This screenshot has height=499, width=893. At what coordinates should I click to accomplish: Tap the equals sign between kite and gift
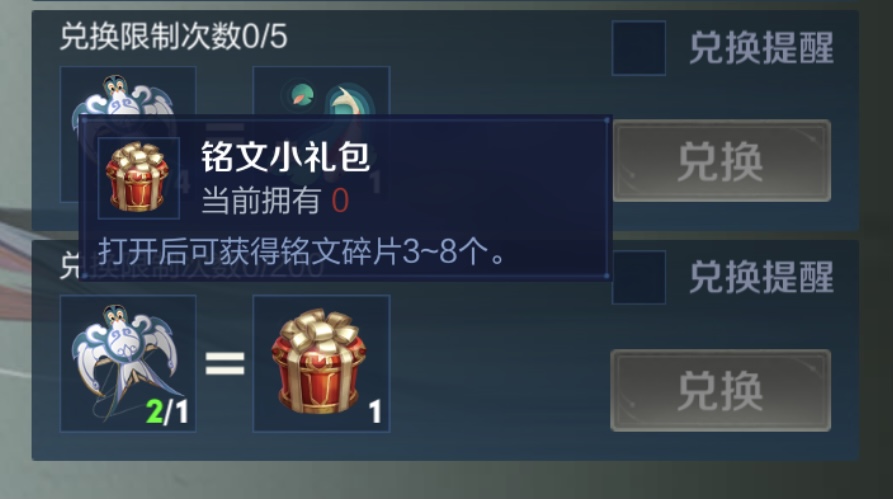click(x=225, y=363)
